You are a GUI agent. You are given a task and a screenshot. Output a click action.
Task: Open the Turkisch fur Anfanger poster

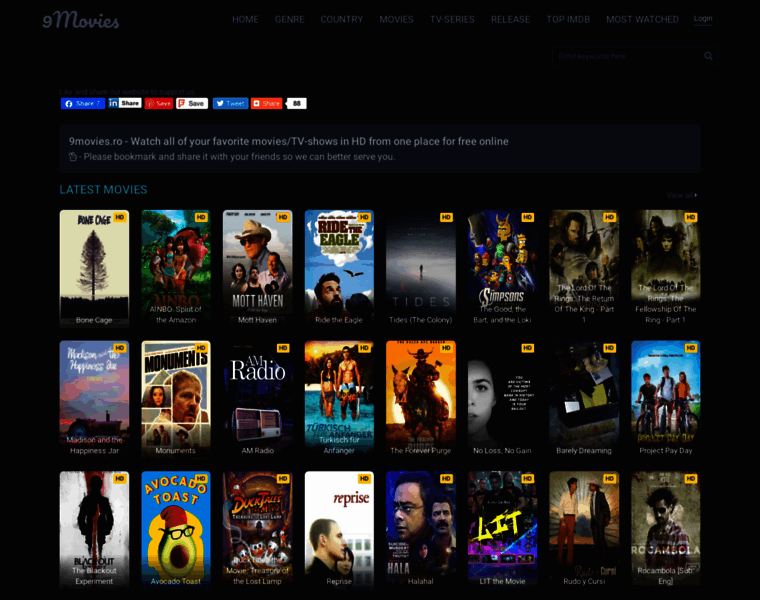(339, 399)
